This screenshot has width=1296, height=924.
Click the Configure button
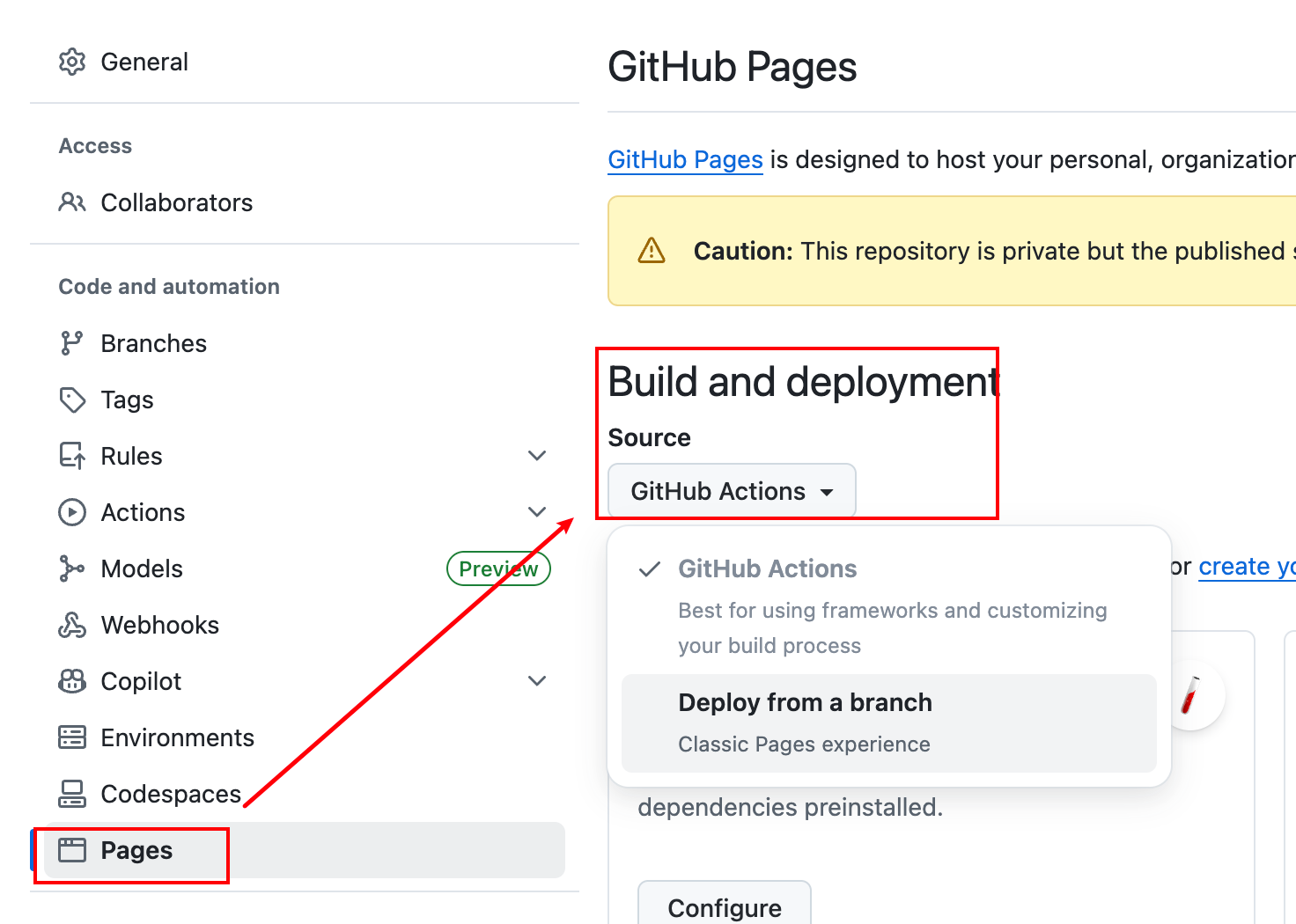coord(725,904)
